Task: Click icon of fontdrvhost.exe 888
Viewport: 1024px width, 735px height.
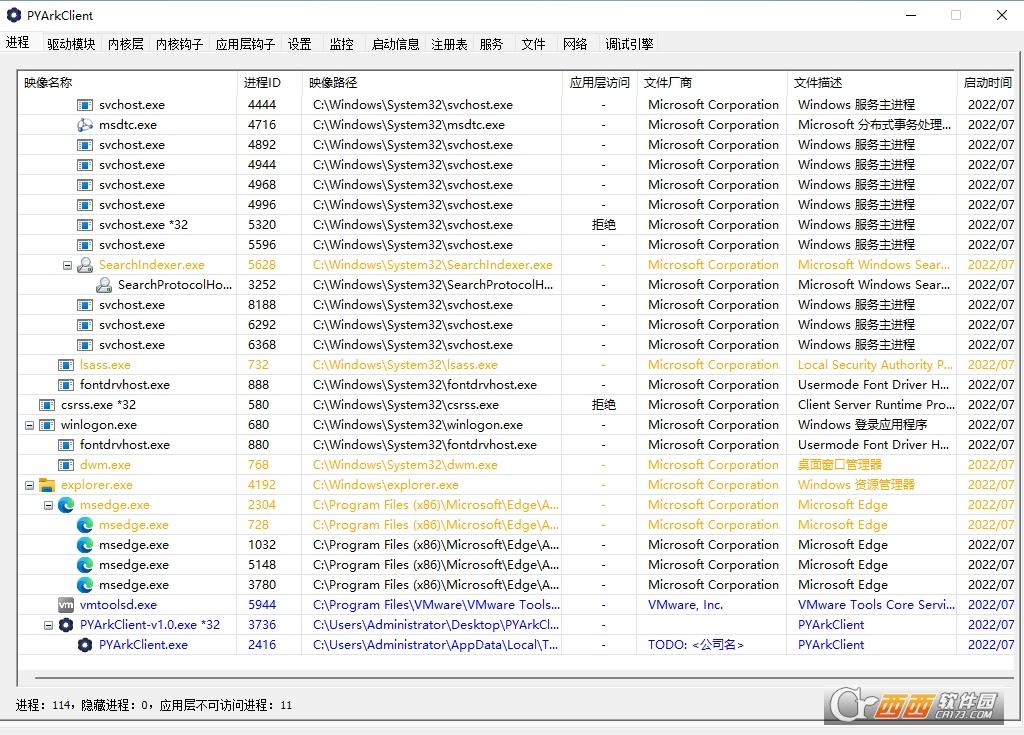Action: point(66,385)
